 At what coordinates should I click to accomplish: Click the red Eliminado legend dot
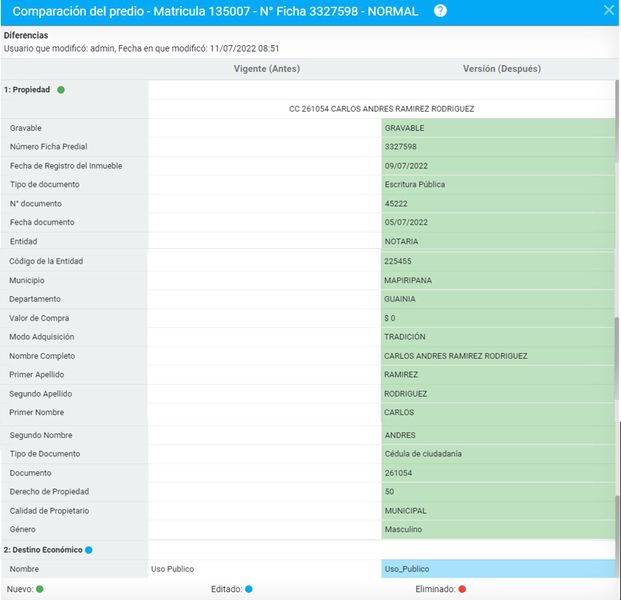pos(462,589)
